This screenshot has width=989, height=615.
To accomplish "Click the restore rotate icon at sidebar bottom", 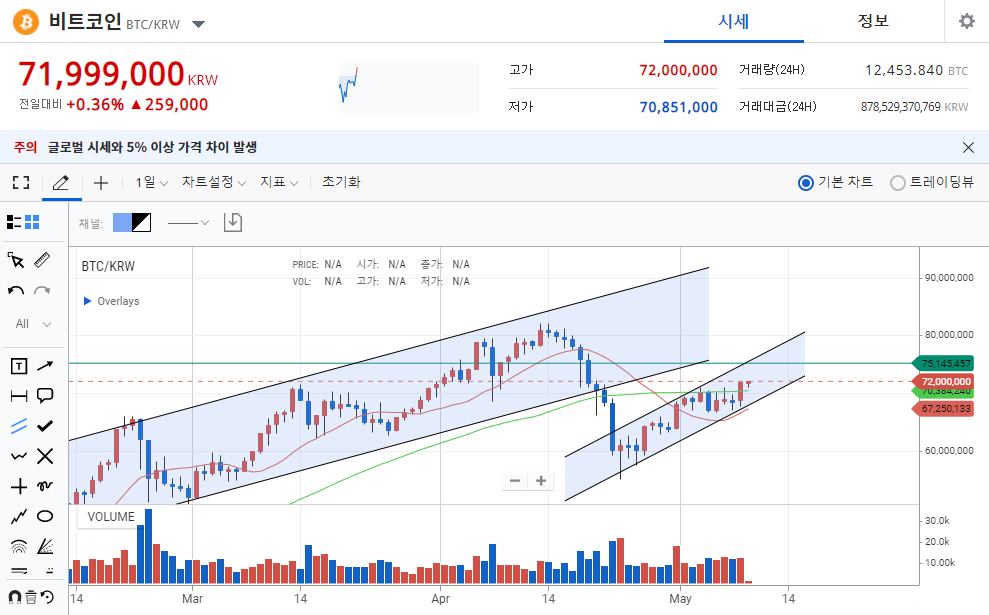I will [47, 597].
